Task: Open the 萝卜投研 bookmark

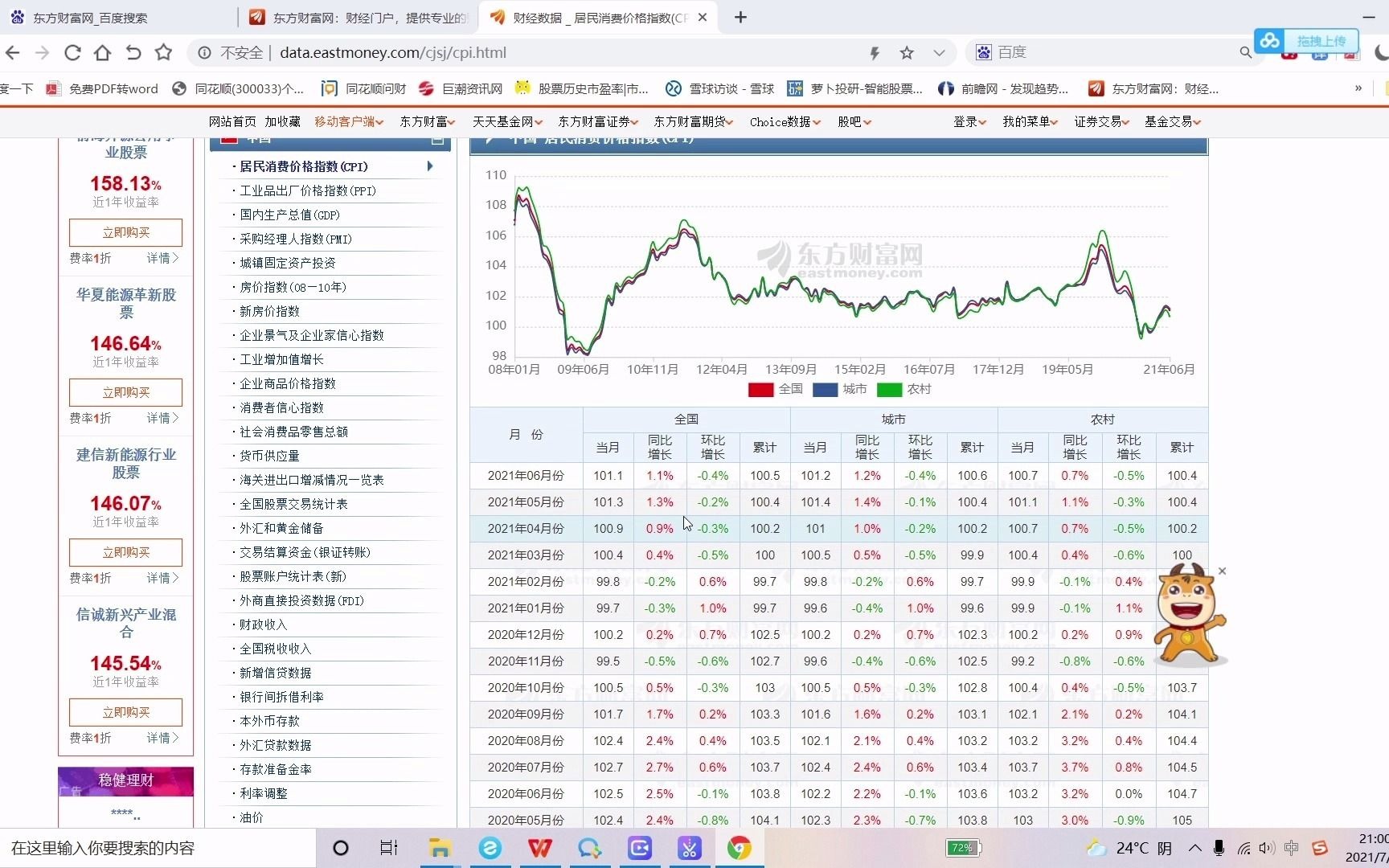Action: 855,88
